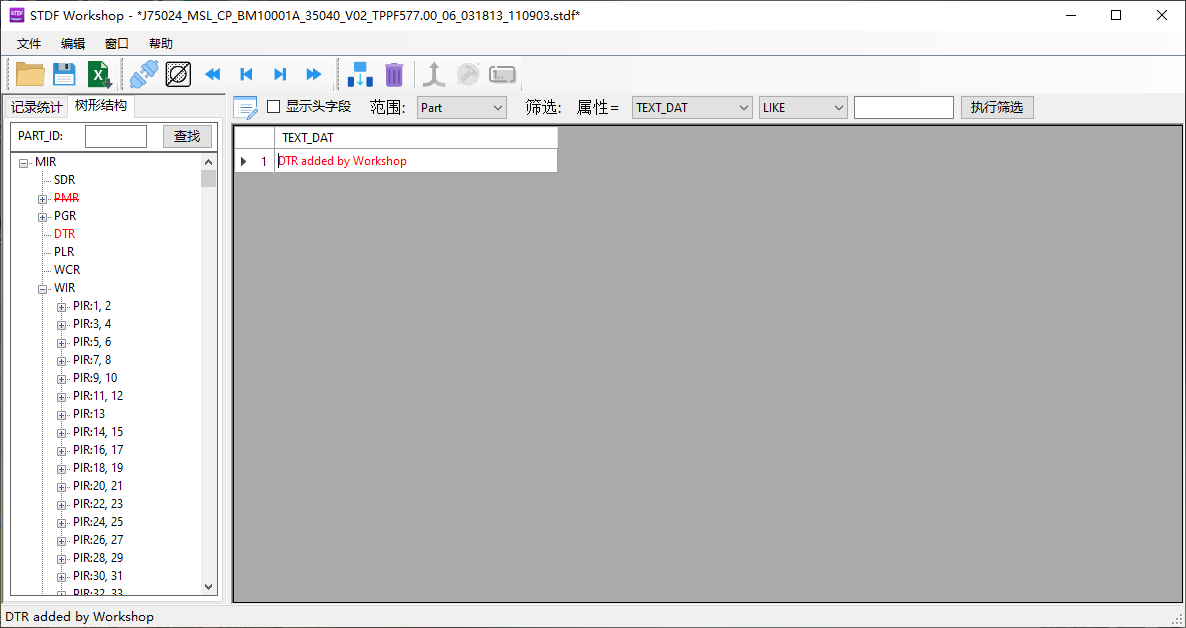Image resolution: width=1186 pixels, height=628 pixels.
Task: Export to Excel using the green icon
Action: (x=98, y=74)
